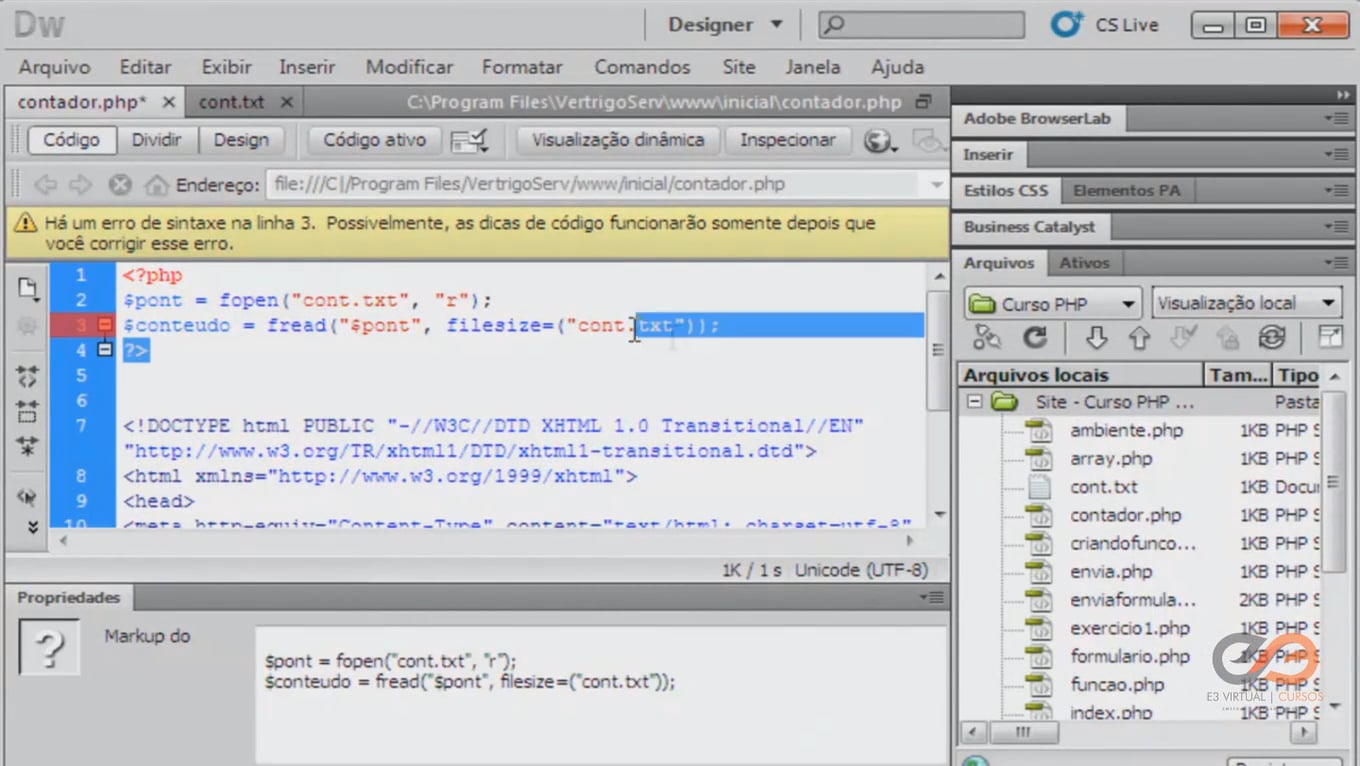Show more coding toolbar tools with double chevron
Image resolution: width=1360 pixels, height=766 pixels.
[x=32, y=527]
